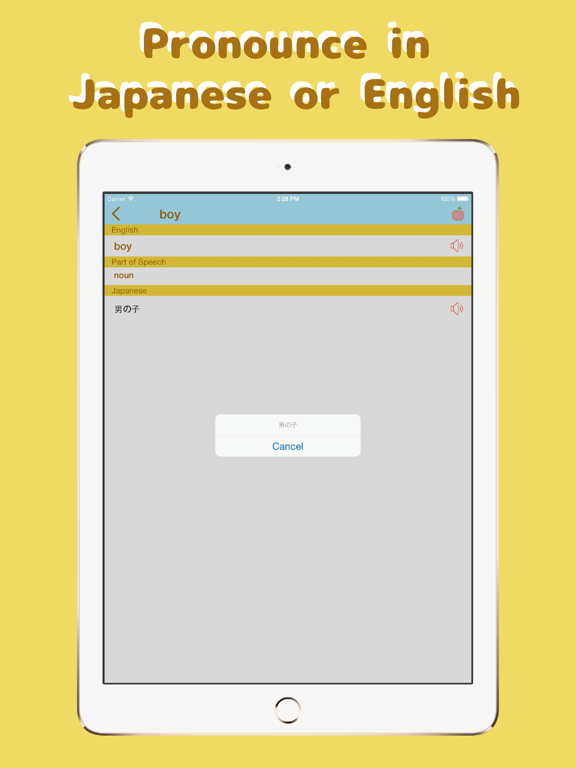Tap the iPad home button
576x768 pixels.
click(x=288, y=710)
